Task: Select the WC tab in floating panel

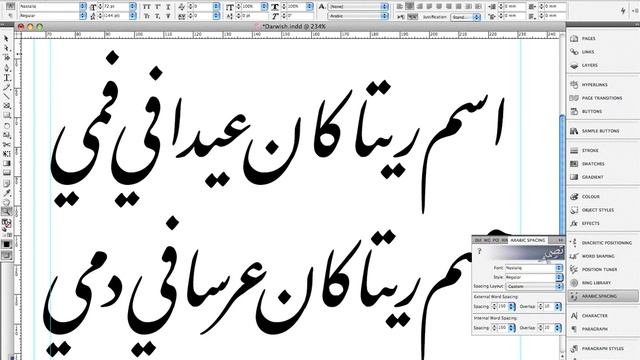Action: coord(487,240)
